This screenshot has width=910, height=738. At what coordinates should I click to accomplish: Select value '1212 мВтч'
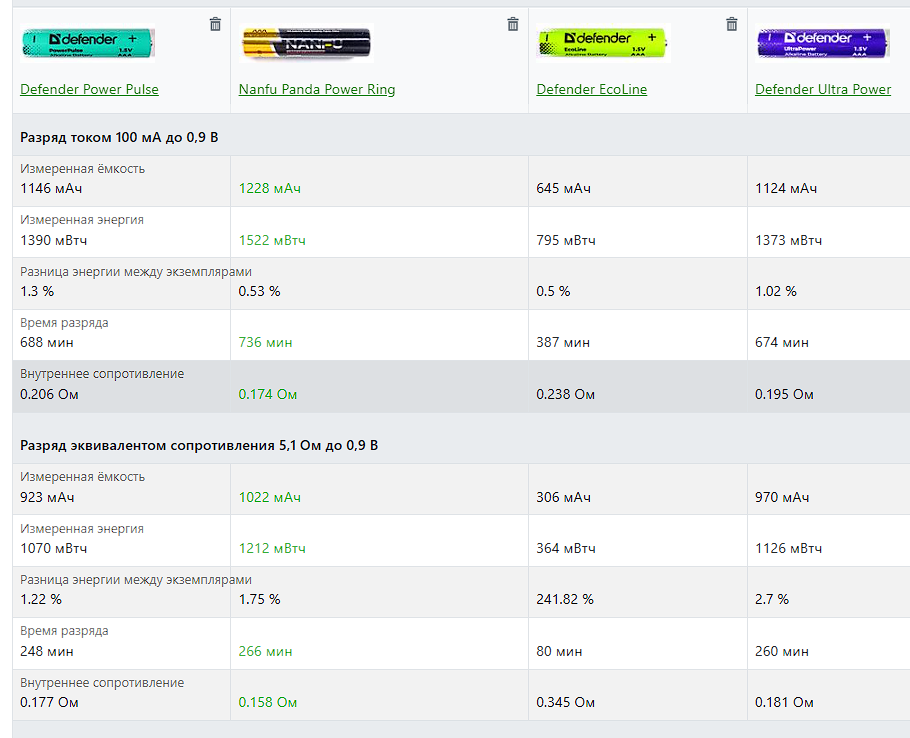(x=272, y=548)
